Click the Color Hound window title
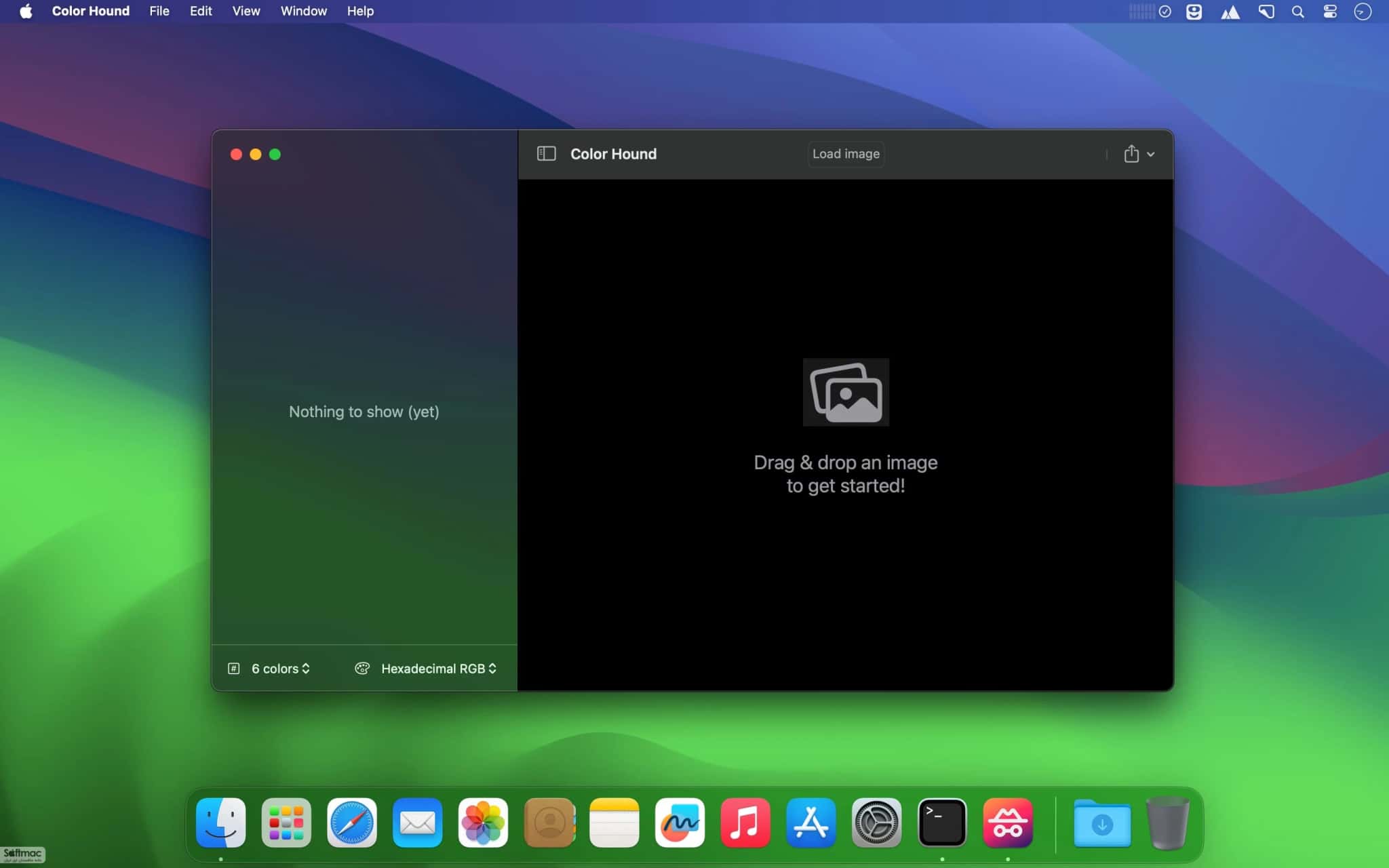 click(x=613, y=154)
